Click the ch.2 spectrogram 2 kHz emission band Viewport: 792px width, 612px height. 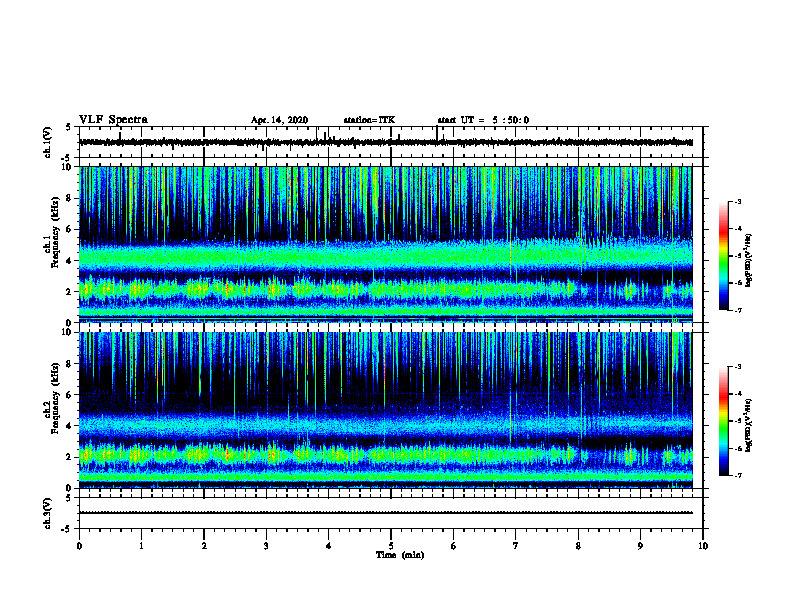click(x=386, y=455)
